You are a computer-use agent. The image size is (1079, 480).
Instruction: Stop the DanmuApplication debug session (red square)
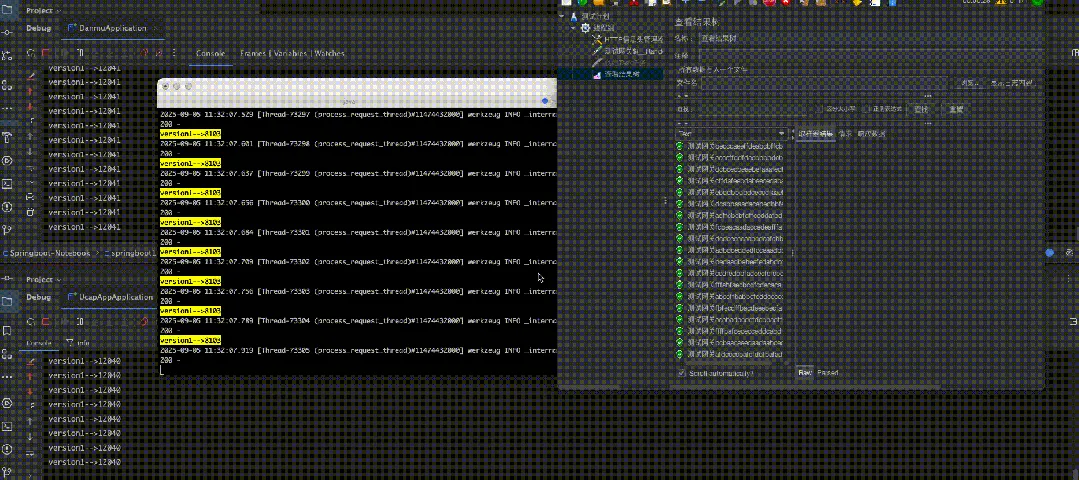coord(45,53)
